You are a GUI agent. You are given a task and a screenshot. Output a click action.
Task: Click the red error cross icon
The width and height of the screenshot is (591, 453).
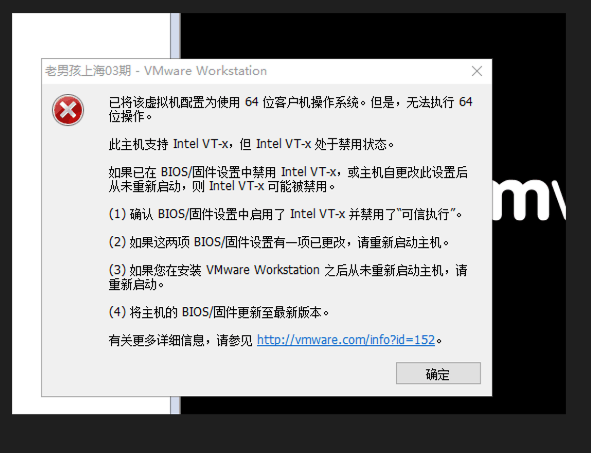[x=68, y=110]
